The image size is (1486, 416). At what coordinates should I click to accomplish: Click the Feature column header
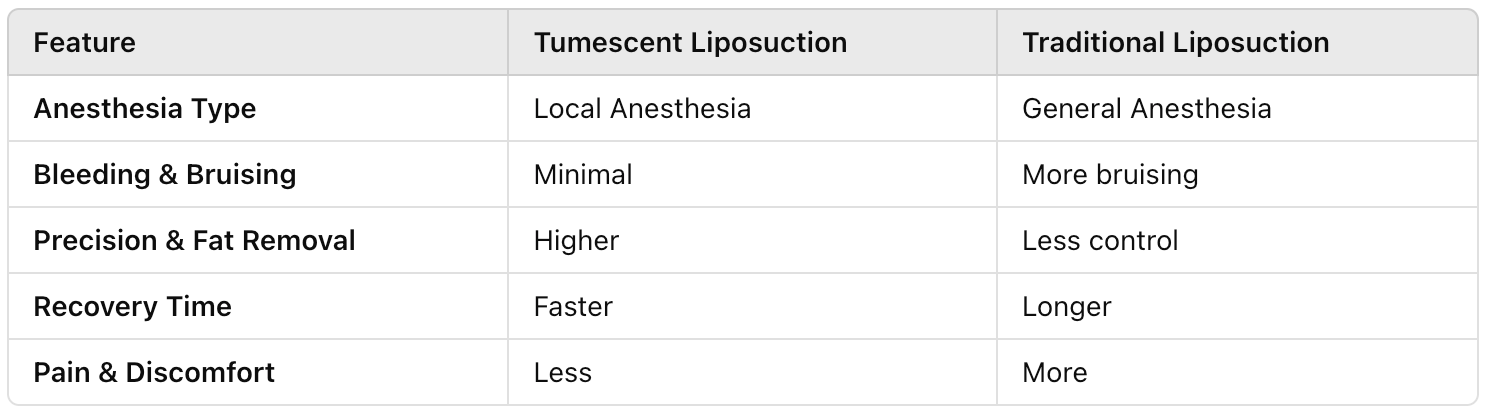[85, 43]
